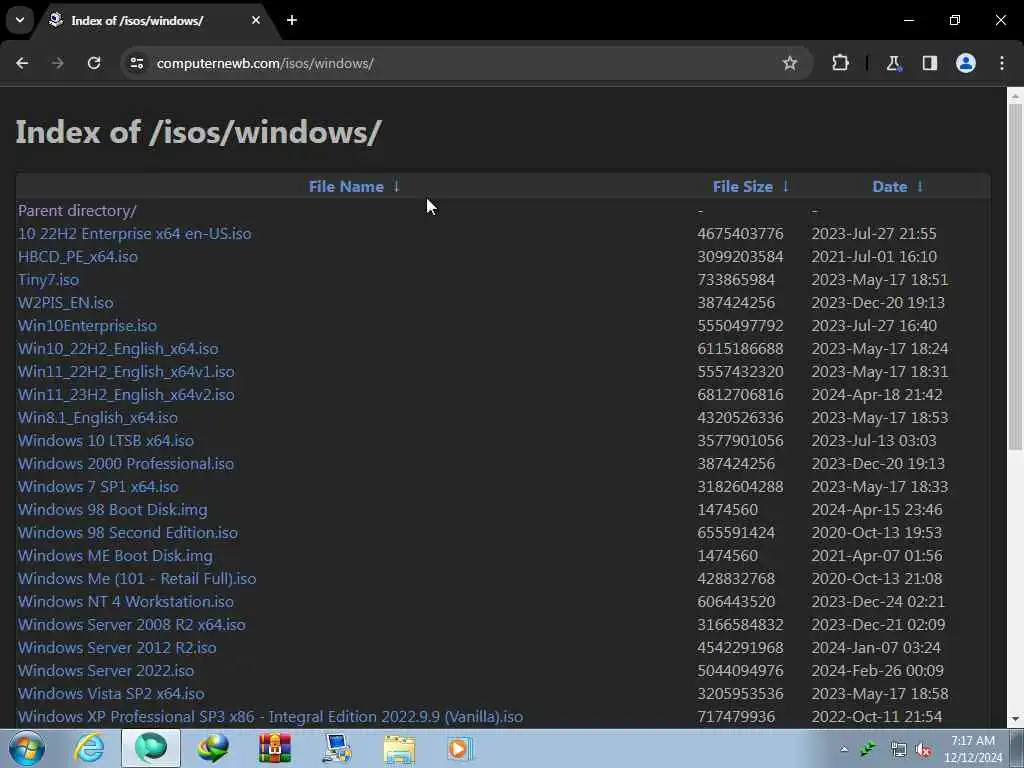
Task: Reload the current page
Action: 94,63
